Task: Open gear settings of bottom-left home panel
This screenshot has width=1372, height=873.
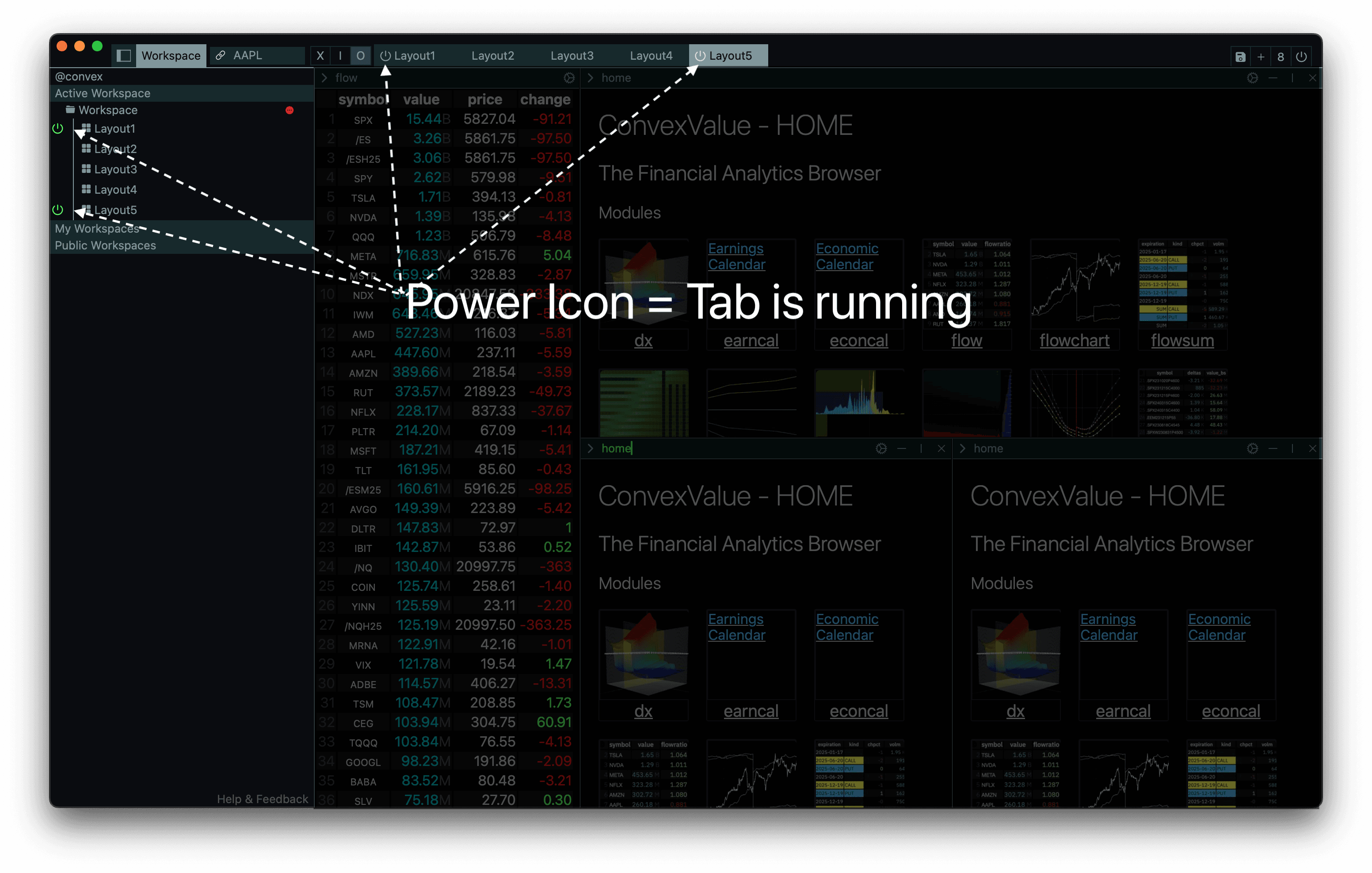Action: click(x=881, y=448)
